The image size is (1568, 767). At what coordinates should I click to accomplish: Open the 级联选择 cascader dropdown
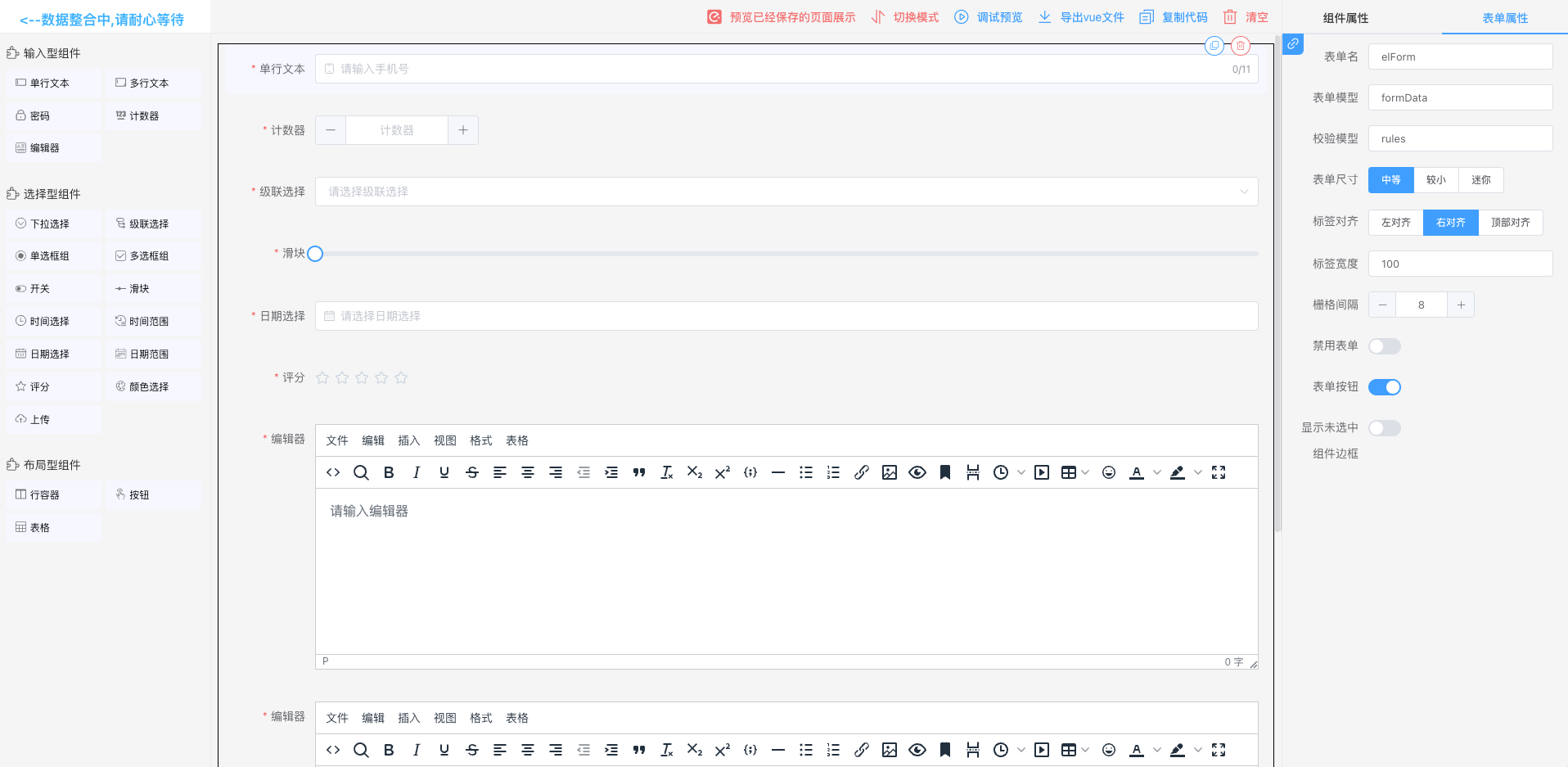[x=786, y=192]
